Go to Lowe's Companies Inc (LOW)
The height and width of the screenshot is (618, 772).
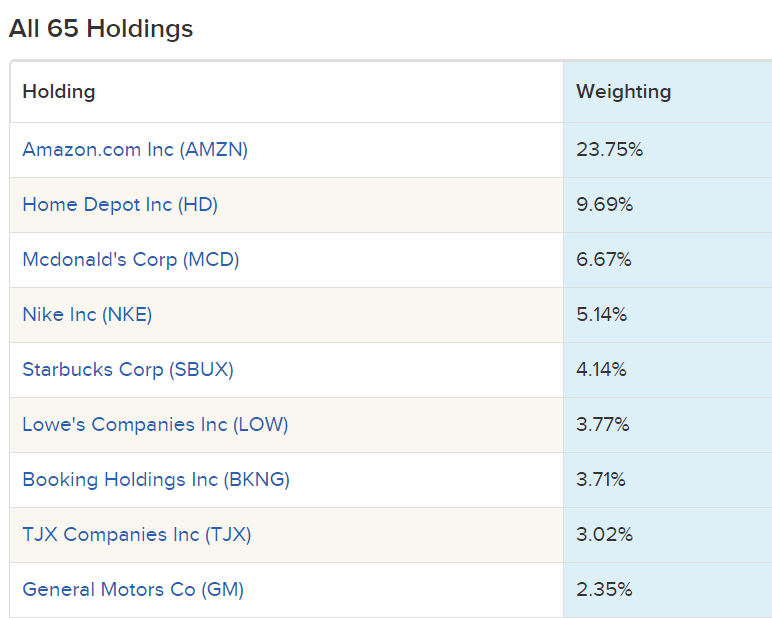[155, 425]
